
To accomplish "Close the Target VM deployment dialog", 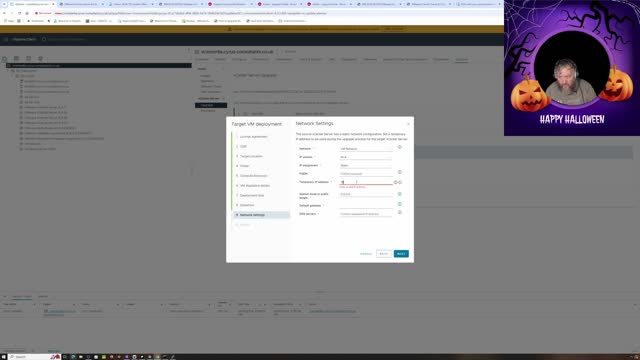I will click(408, 124).
